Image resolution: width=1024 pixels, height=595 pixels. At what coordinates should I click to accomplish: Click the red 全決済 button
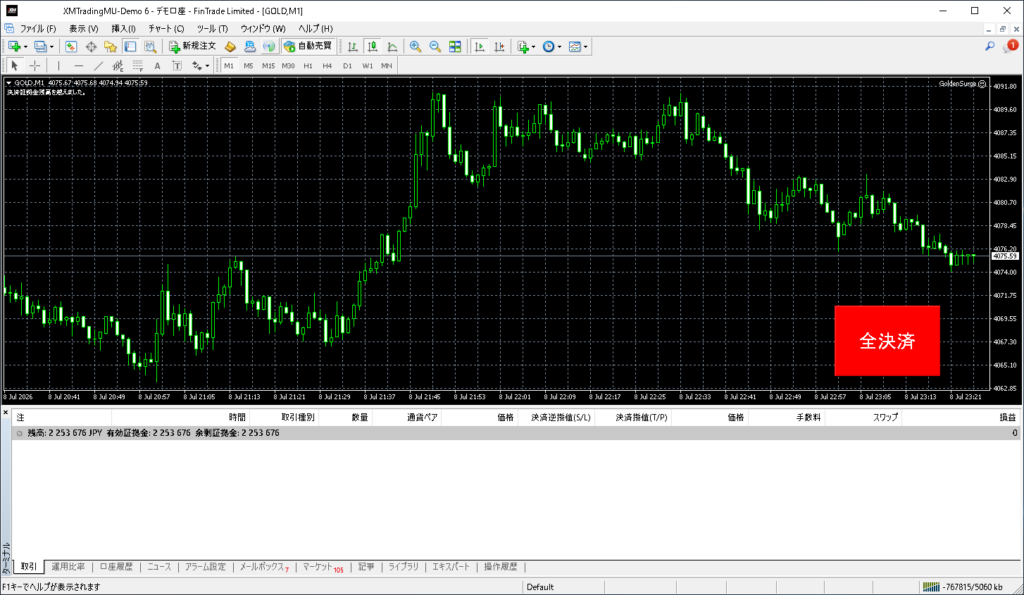point(887,340)
